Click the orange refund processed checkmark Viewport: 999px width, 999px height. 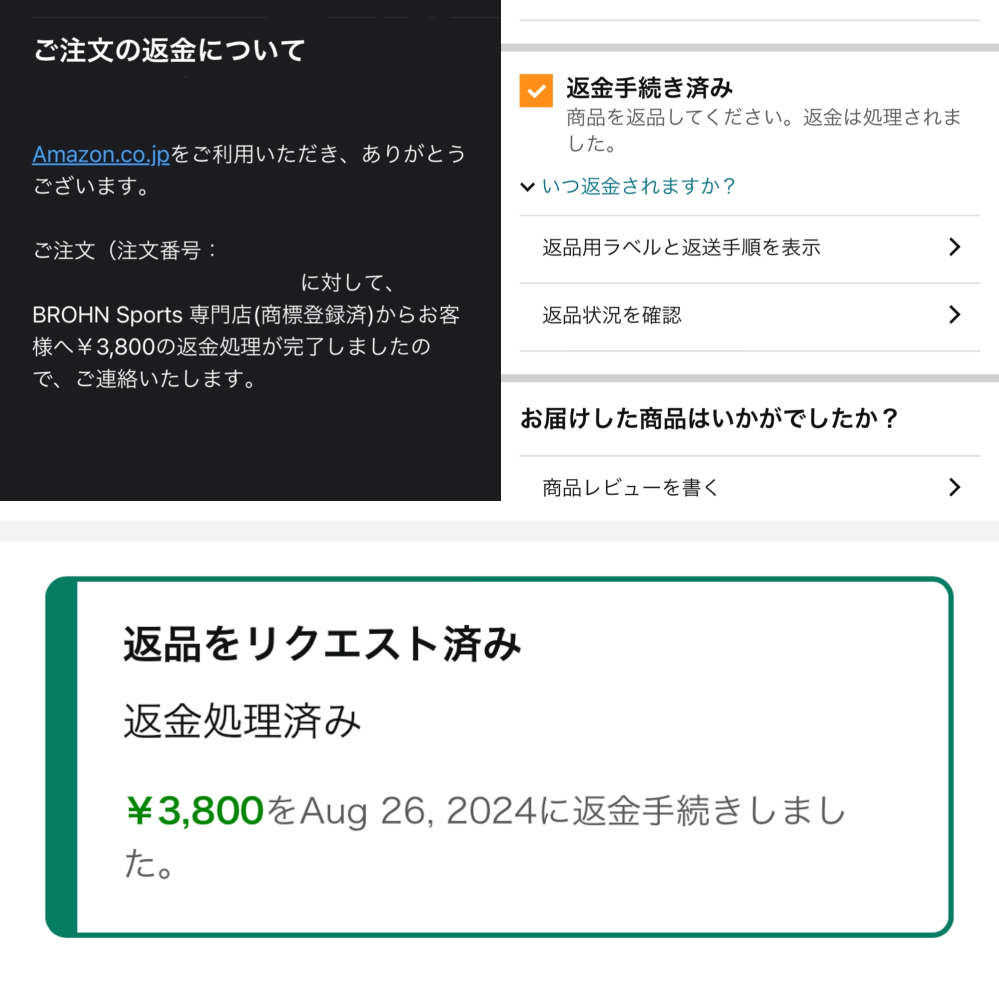click(536, 91)
